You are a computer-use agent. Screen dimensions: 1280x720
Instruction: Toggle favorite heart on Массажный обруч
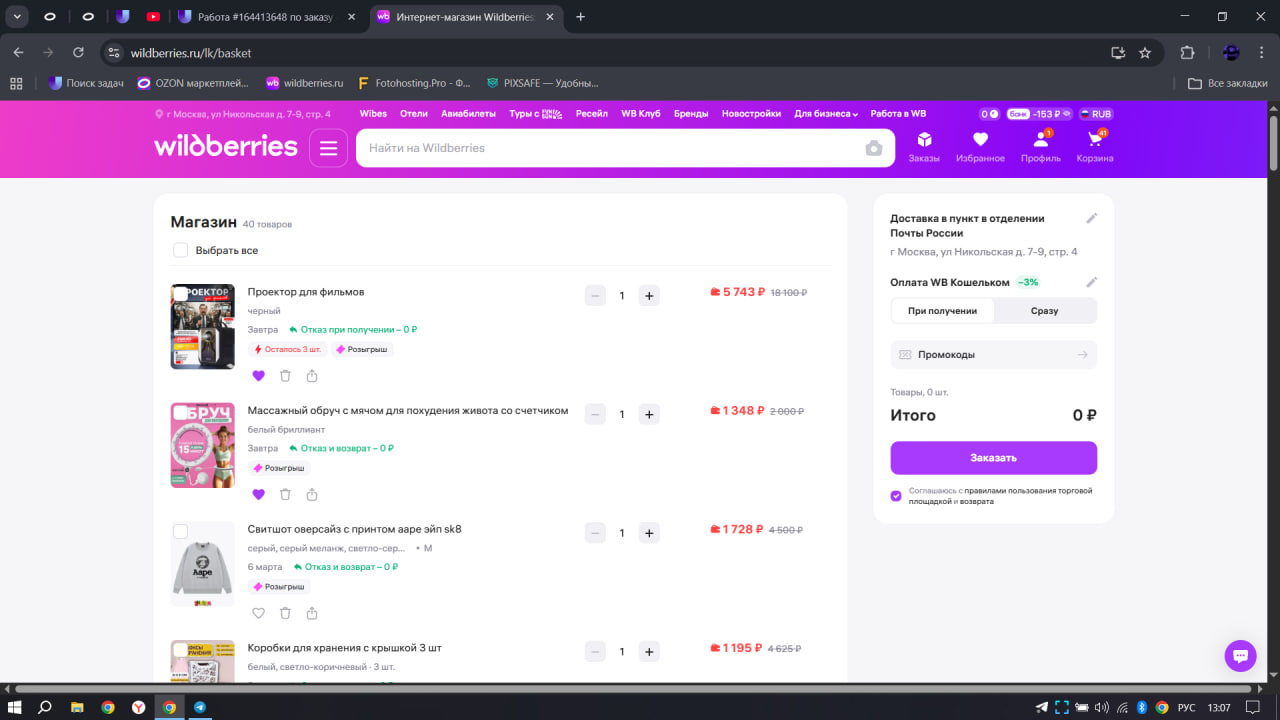tap(258, 494)
